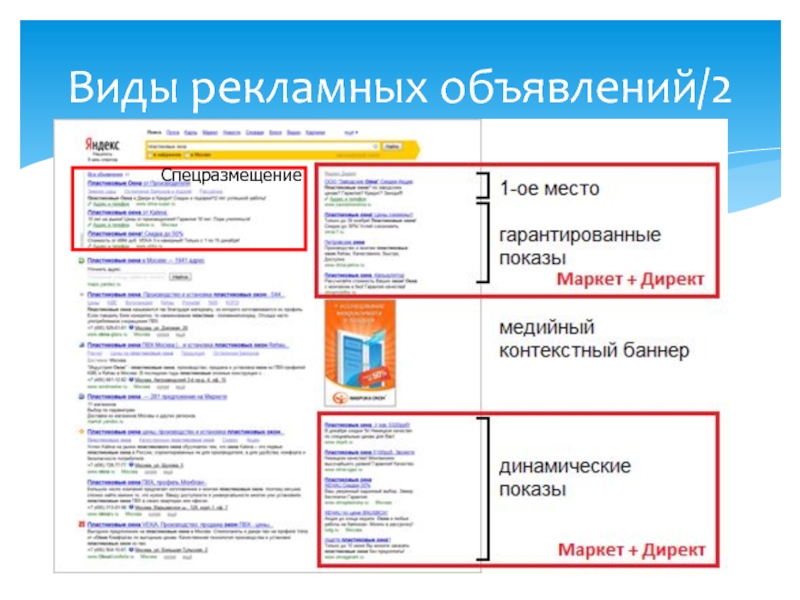Click the 'гарантированные показы' label
The width and height of the screenshot is (800, 600).
[x=580, y=246]
